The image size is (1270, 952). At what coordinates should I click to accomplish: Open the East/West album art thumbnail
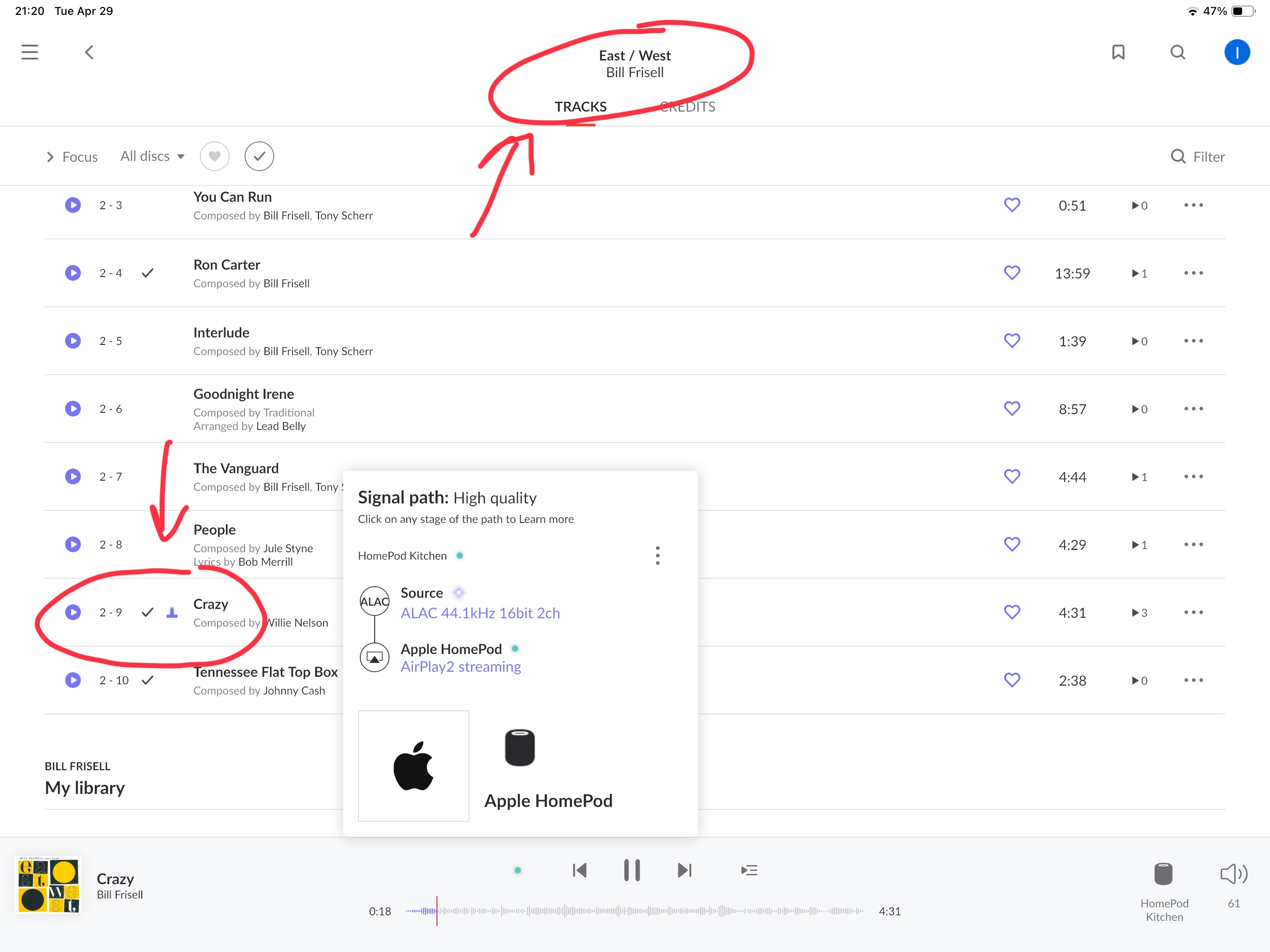tap(48, 885)
